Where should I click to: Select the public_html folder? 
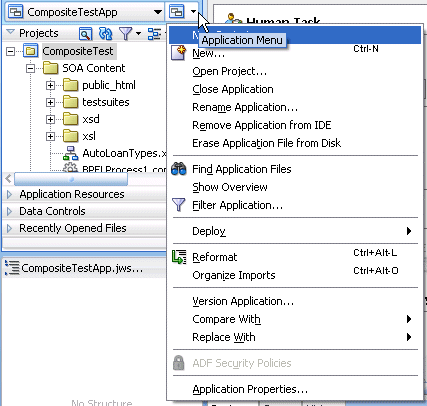point(109,85)
